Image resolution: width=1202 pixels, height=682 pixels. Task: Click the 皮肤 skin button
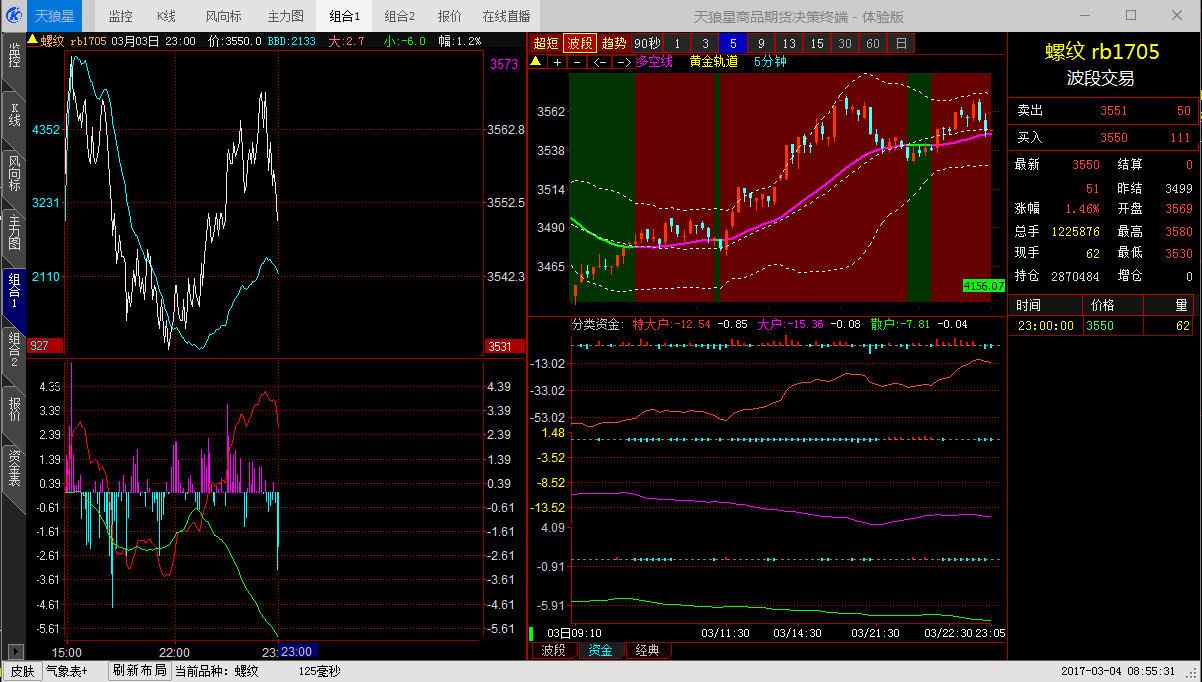(21, 671)
